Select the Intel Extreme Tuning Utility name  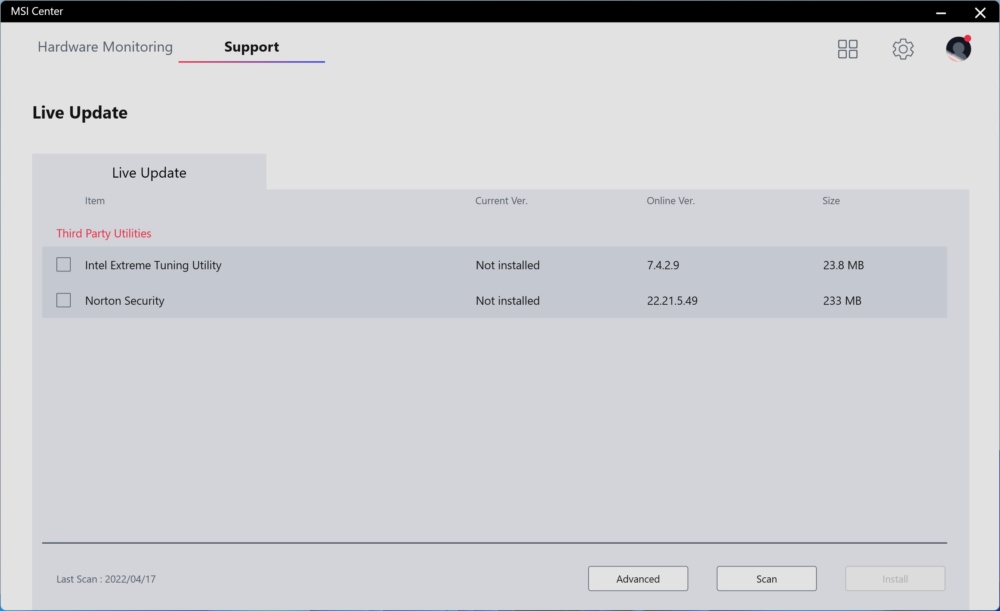click(x=153, y=265)
